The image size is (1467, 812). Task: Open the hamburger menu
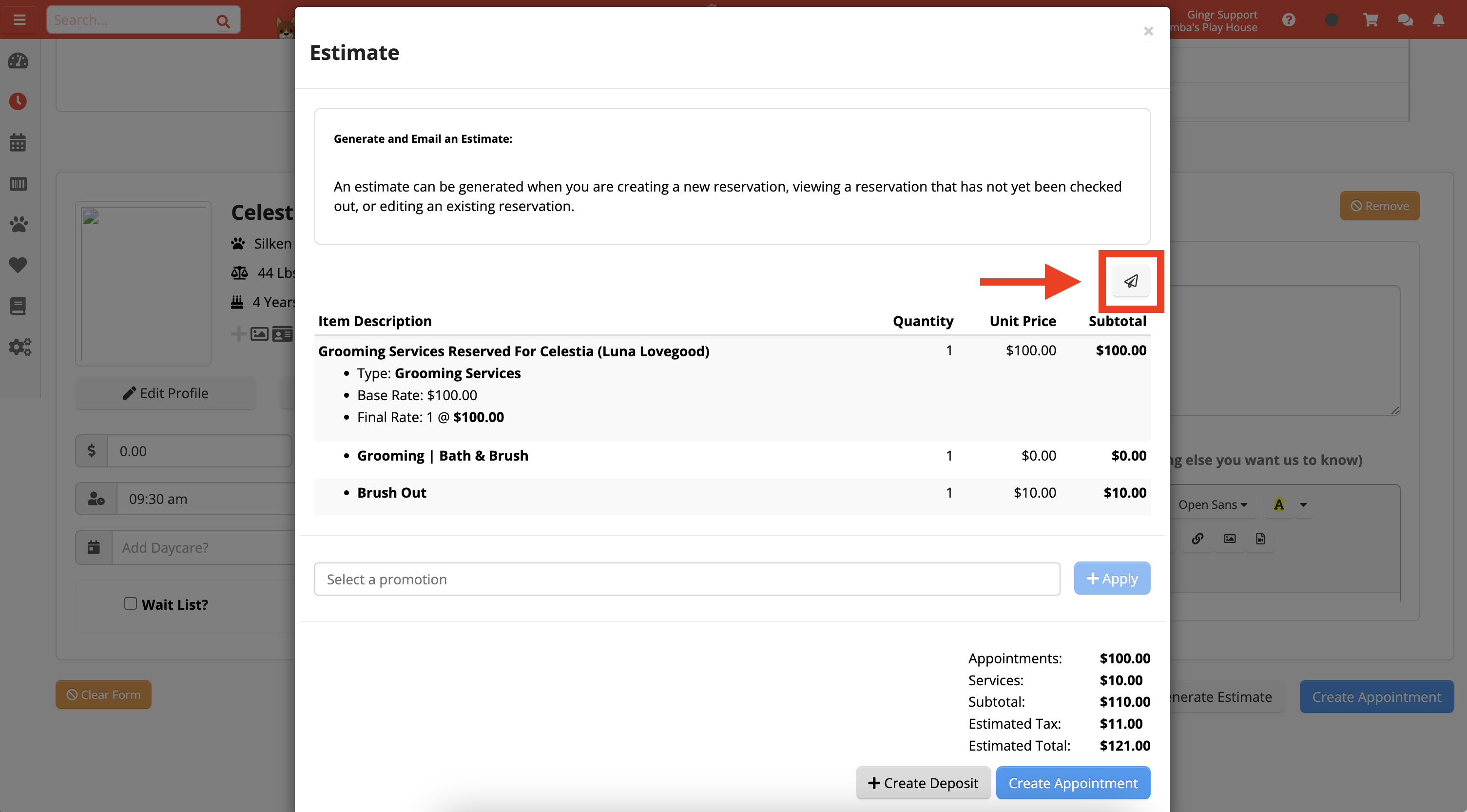(x=19, y=20)
